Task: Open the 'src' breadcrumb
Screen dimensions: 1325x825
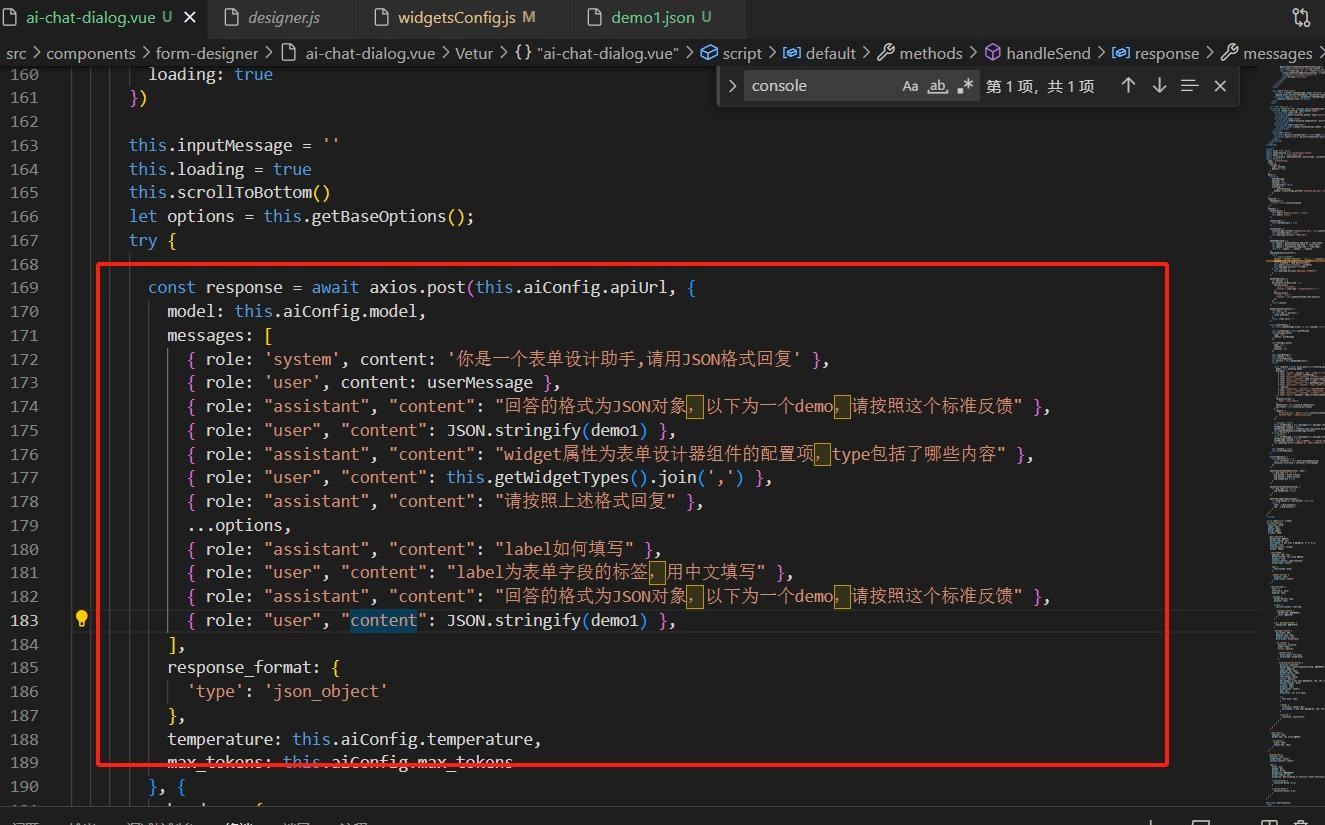Action: pyautogui.click(x=17, y=53)
